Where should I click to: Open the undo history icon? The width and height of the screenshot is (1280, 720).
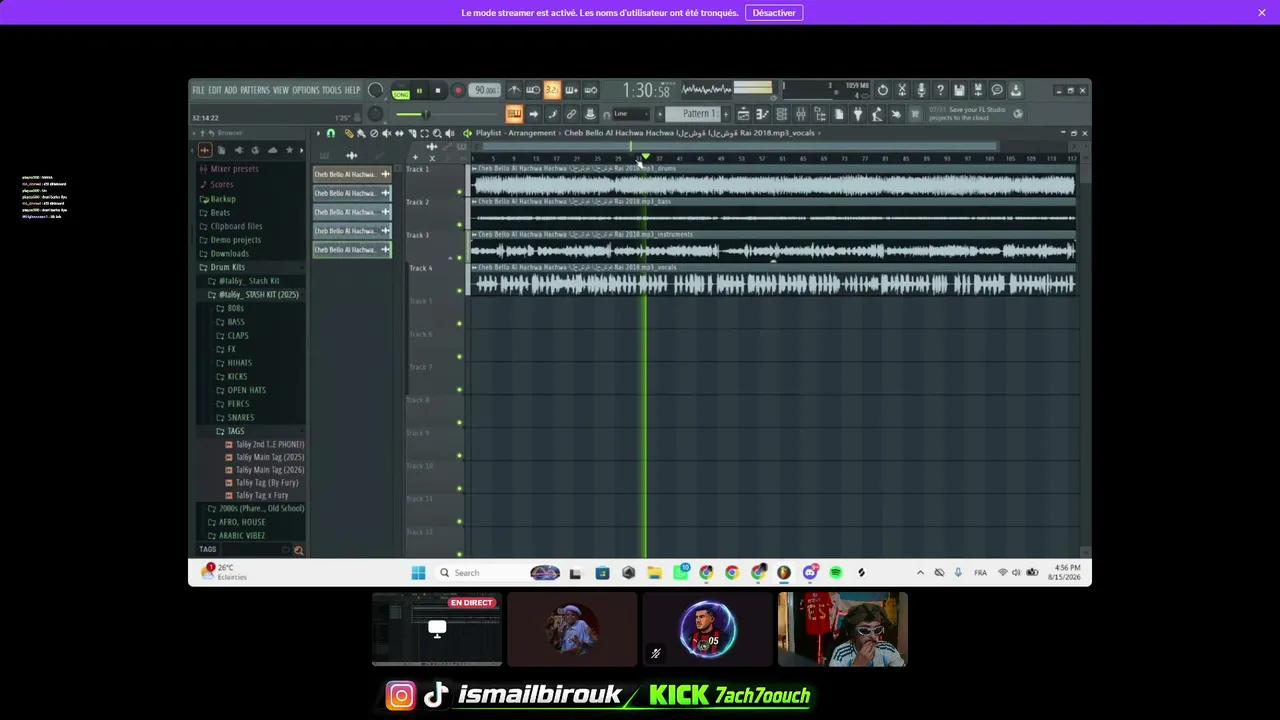tap(882, 91)
